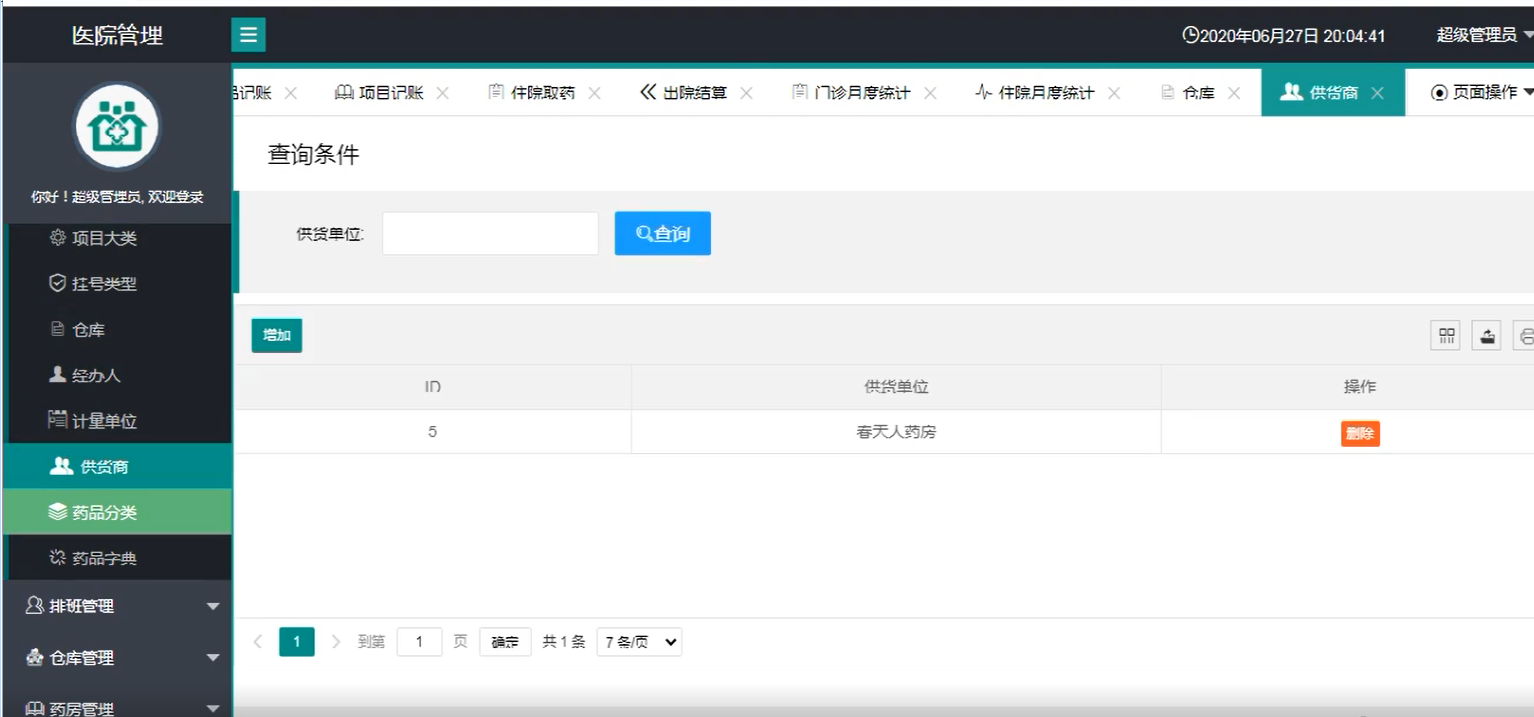Click the 确定 pagination confirm button
1534x717 pixels.
click(x=505, y=642)
